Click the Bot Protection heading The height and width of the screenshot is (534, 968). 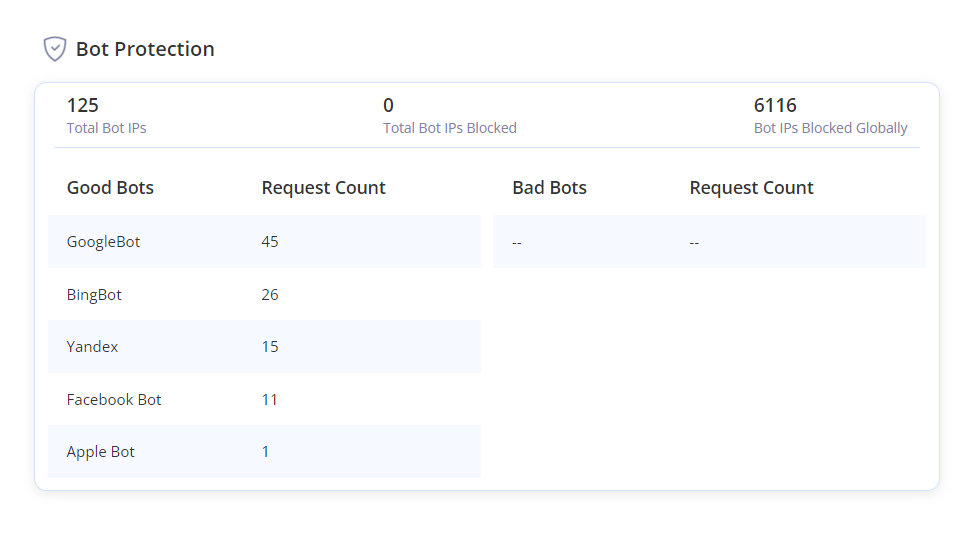145,49
